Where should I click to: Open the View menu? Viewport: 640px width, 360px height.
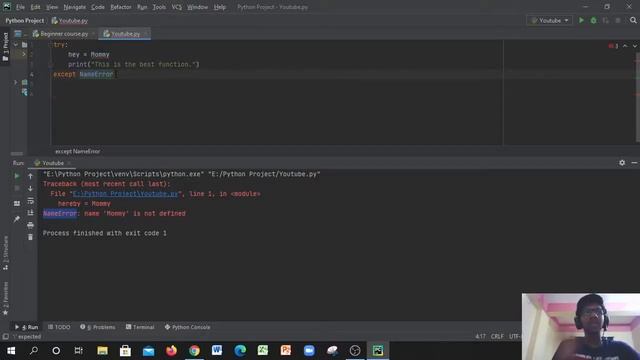point(52,7)
